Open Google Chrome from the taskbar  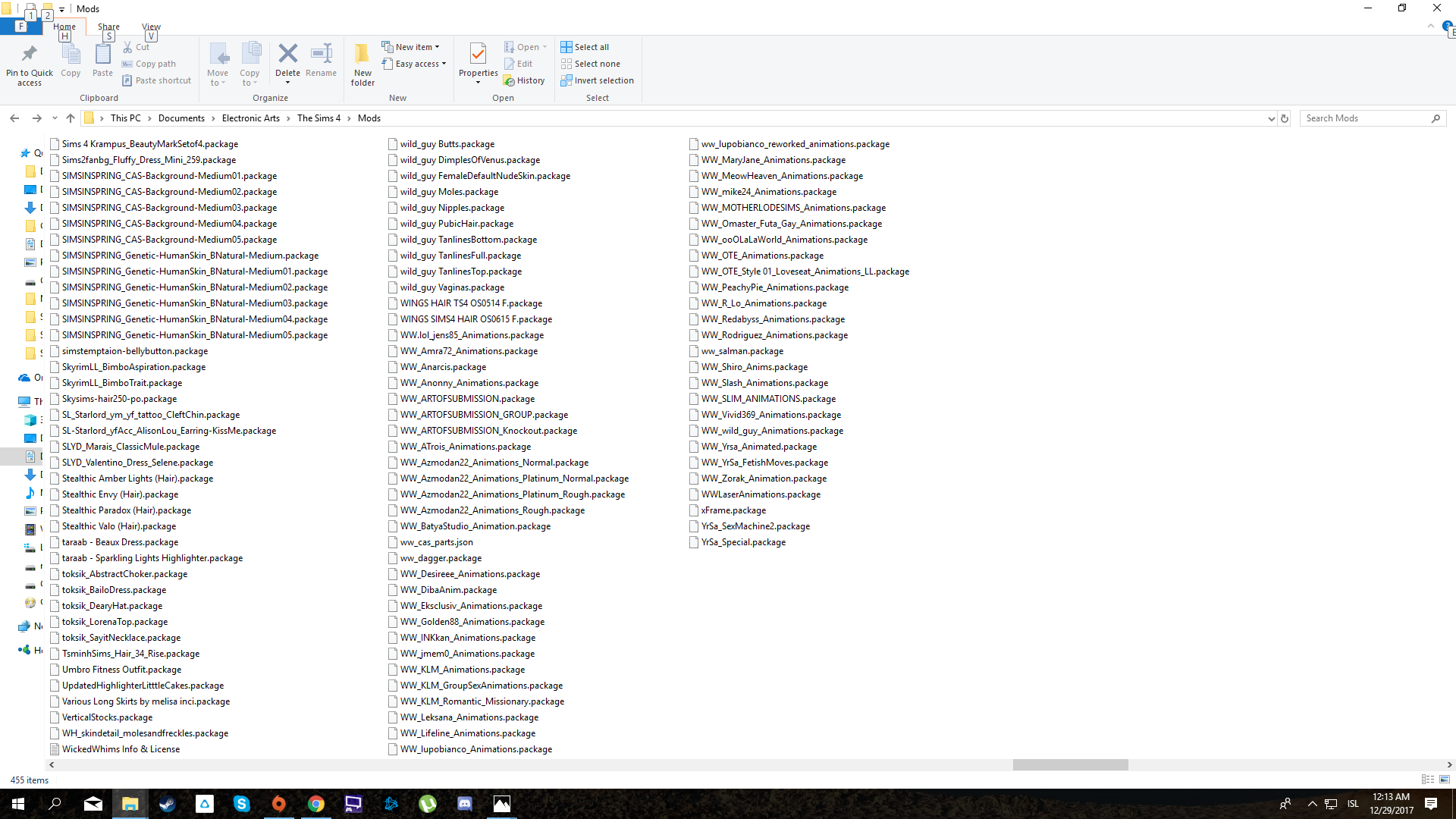[x=315, y=804]
